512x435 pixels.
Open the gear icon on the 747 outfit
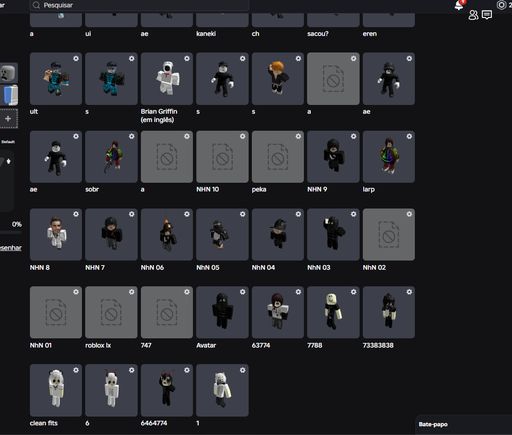187,292
